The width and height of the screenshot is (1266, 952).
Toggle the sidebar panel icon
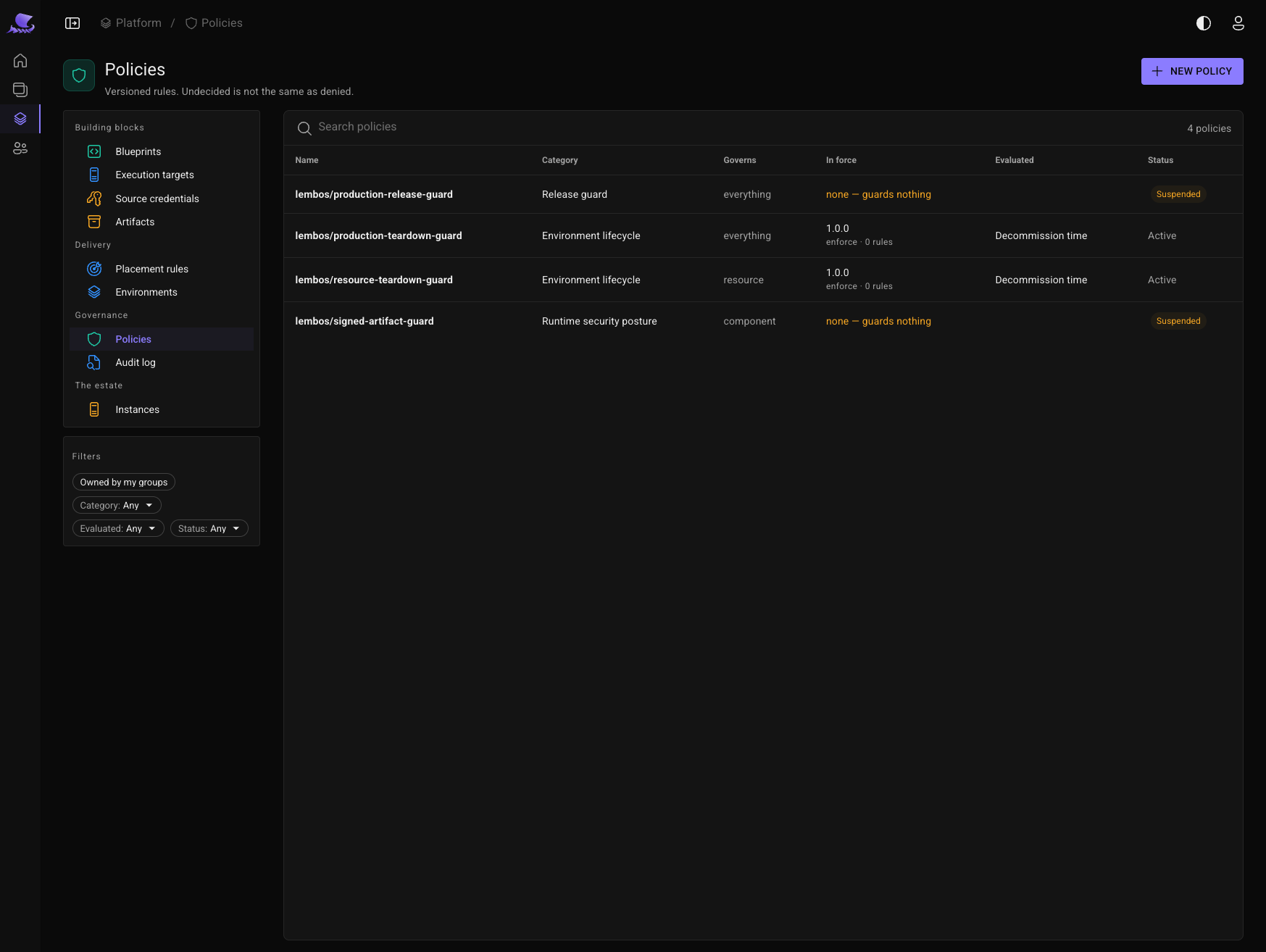(x=72, y=23)
